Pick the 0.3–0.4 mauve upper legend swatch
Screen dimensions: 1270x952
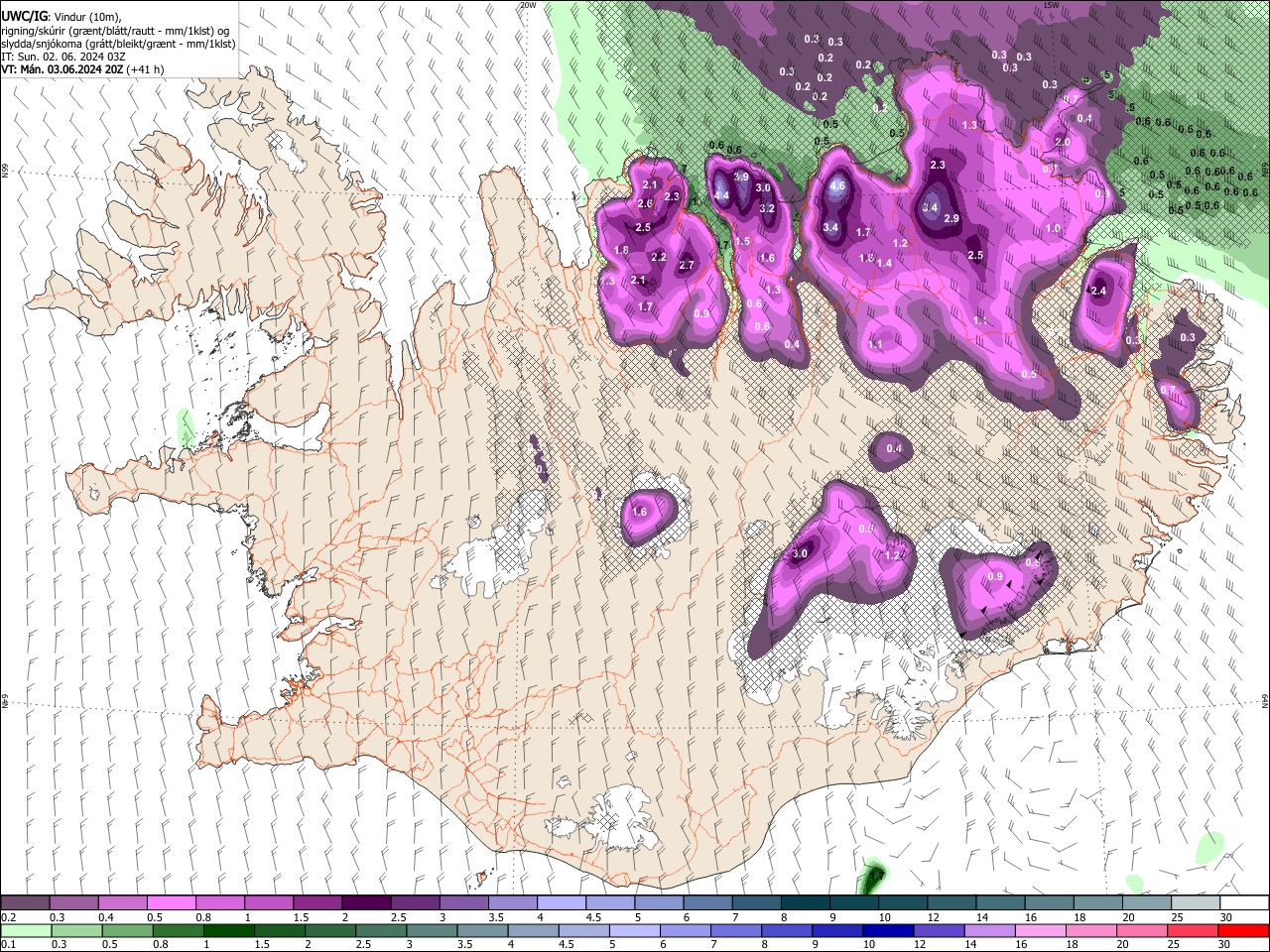coord(73,903)
